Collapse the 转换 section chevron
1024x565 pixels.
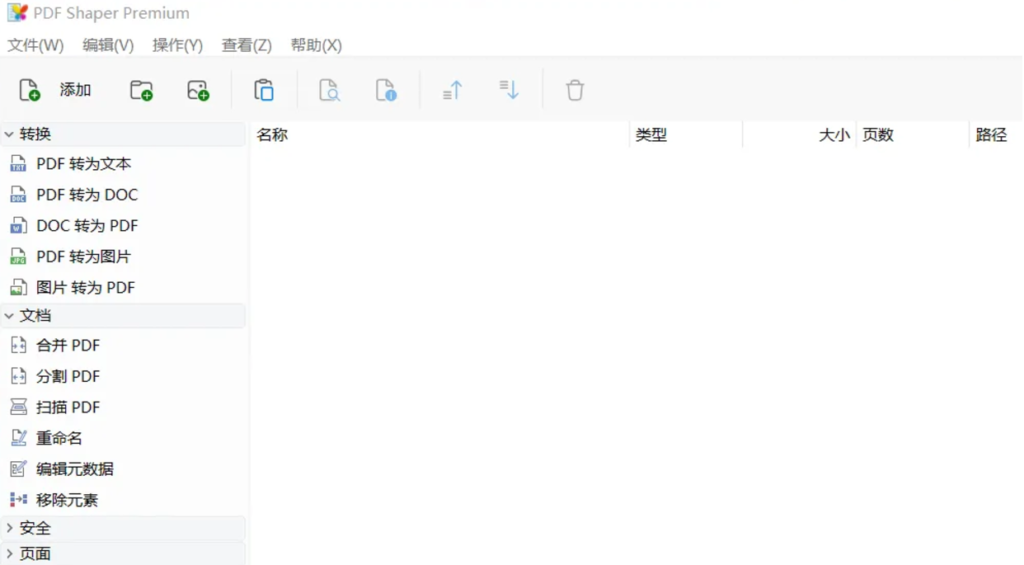pyautogui.click(x=9, y=134)
